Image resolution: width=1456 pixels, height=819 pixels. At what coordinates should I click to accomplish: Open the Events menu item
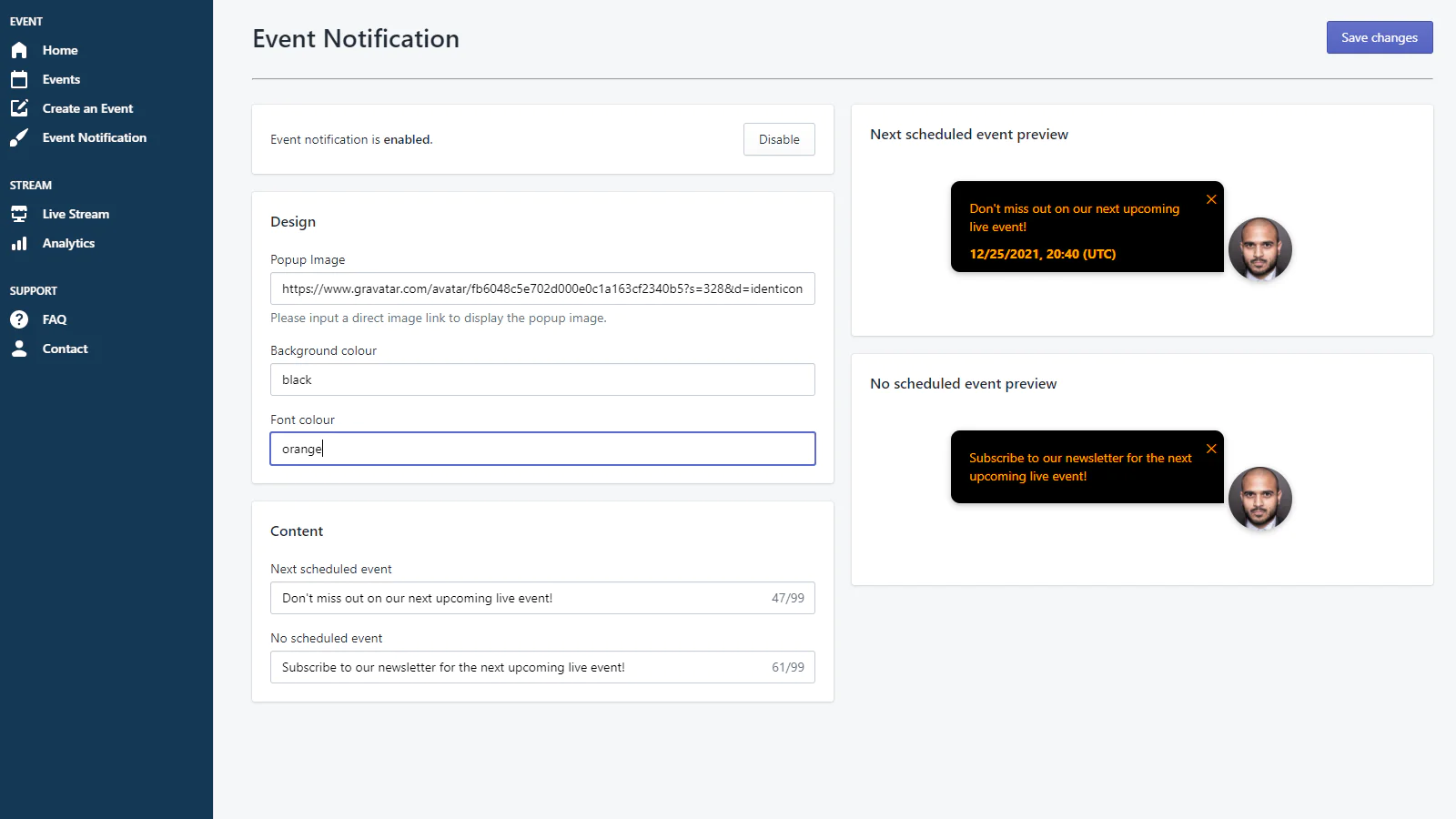61,79
